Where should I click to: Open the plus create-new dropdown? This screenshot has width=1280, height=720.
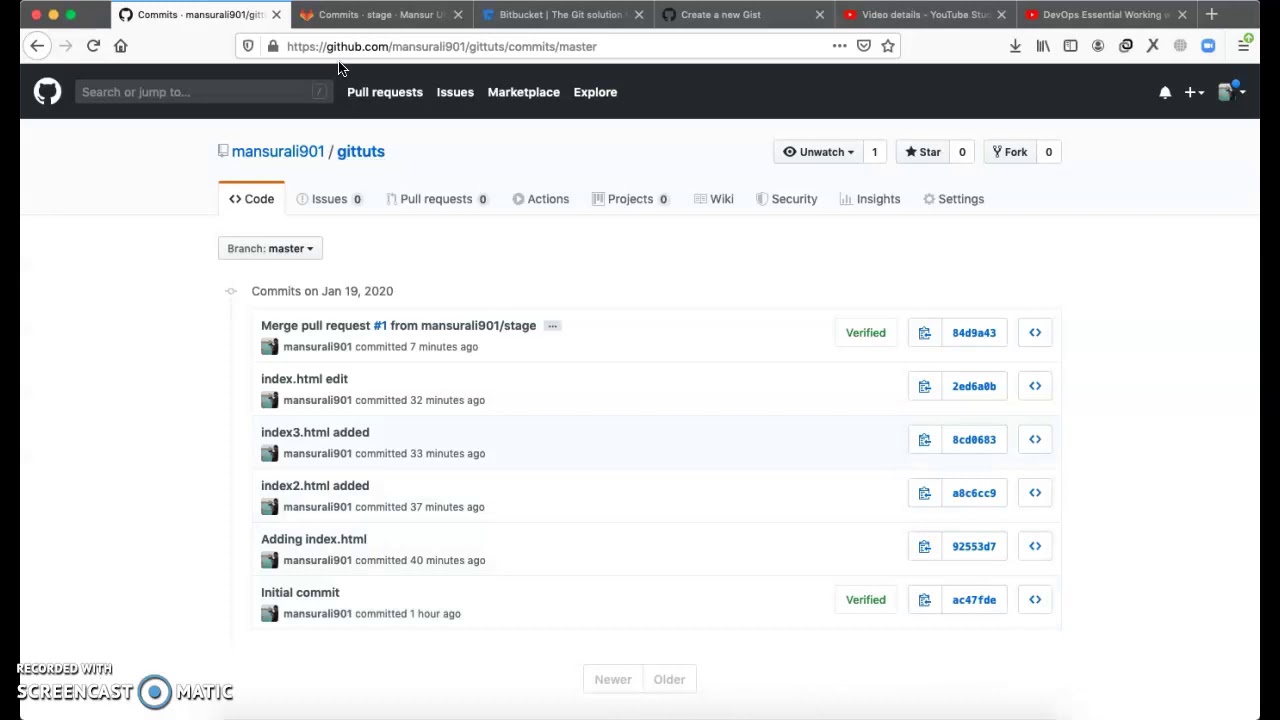[1194, 92]
